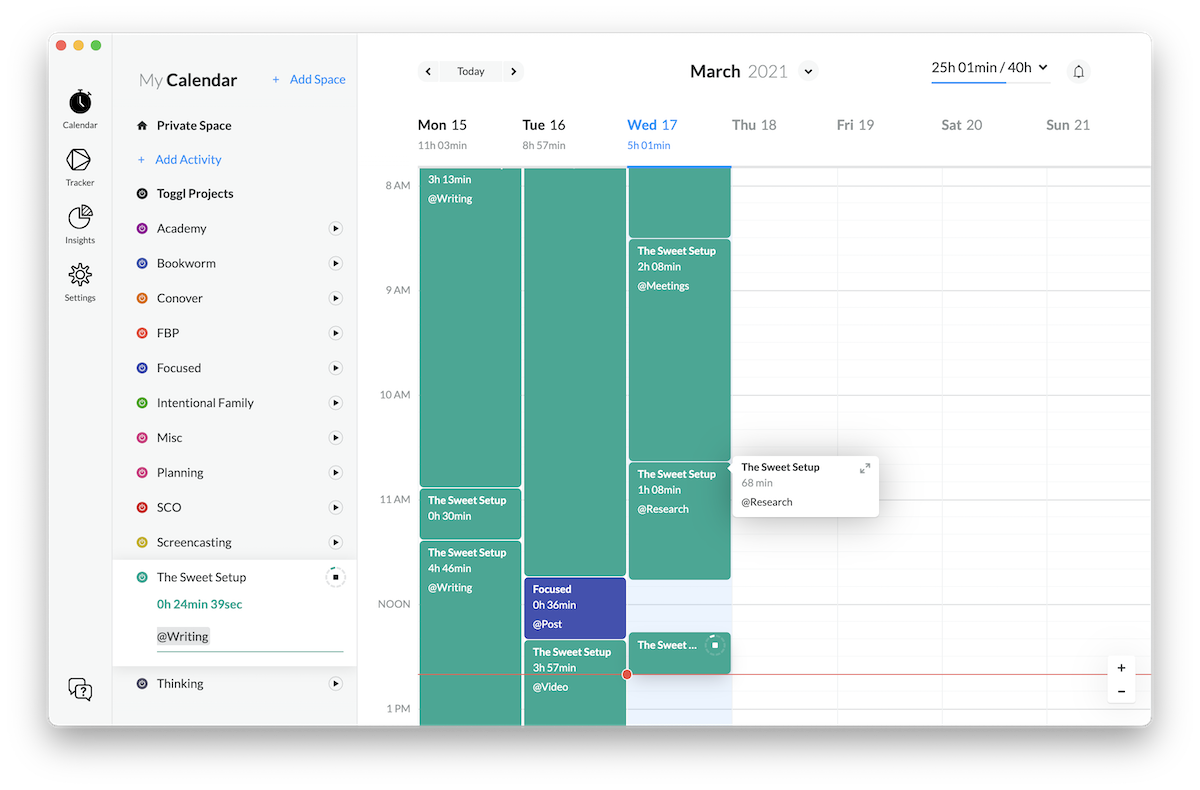Start tracking the Misc project

click(x=336, y=438)
